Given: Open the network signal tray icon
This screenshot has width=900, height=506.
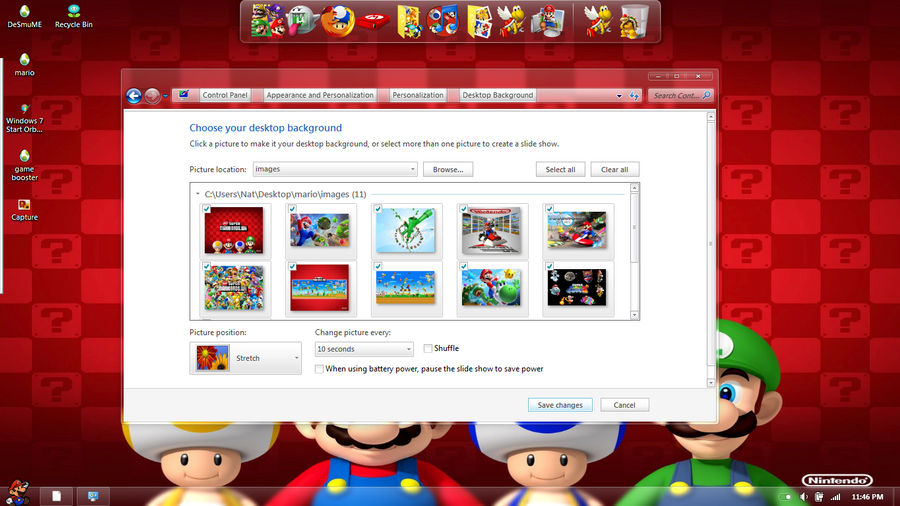Looking at the screenshot, I should (x=836, y=497).
